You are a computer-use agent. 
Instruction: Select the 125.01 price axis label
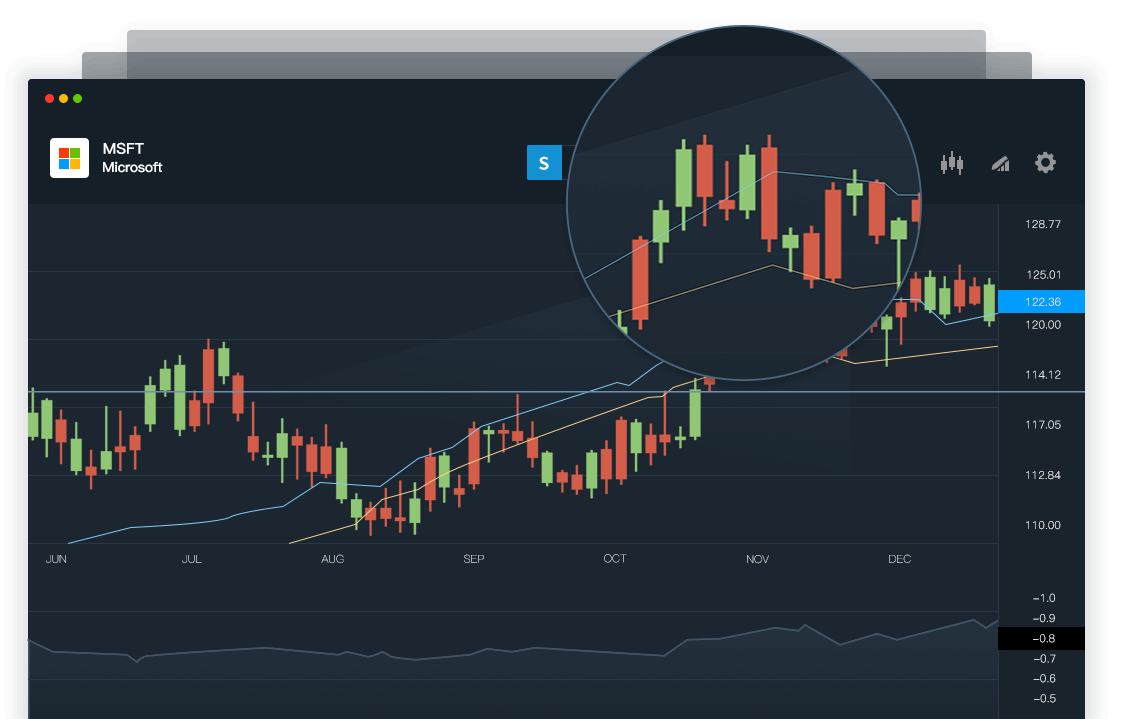[1043, 274]
